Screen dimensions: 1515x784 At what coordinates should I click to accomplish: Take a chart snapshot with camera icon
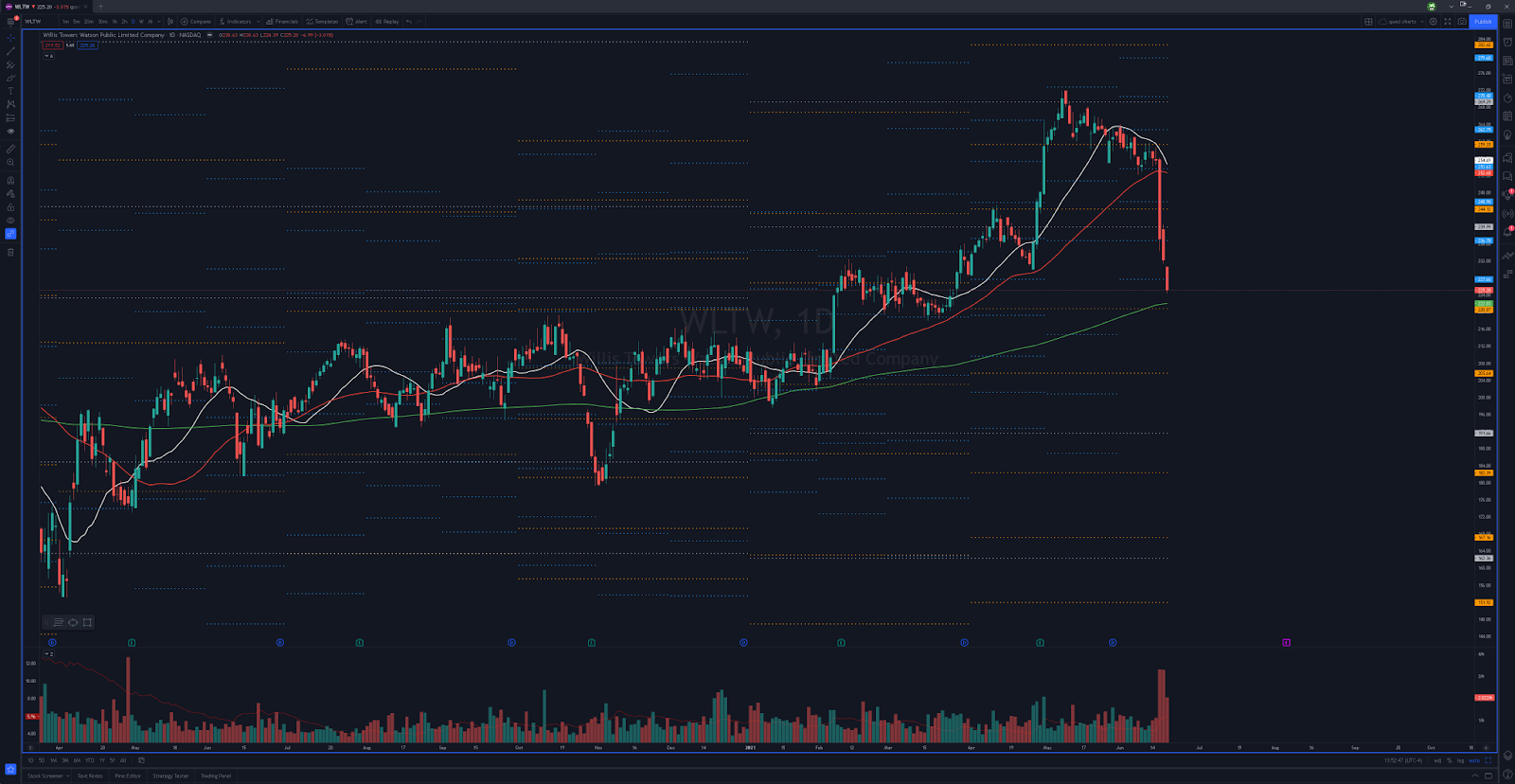[x=1462, y=21]
